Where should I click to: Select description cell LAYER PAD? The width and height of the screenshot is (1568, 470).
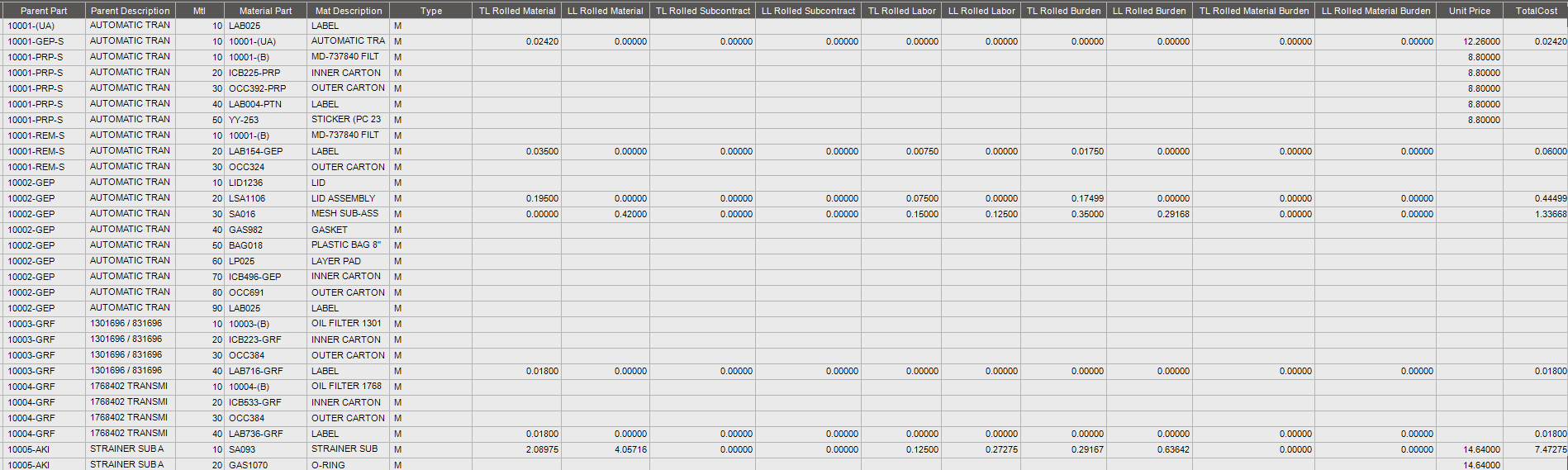(x=348, y=261)
